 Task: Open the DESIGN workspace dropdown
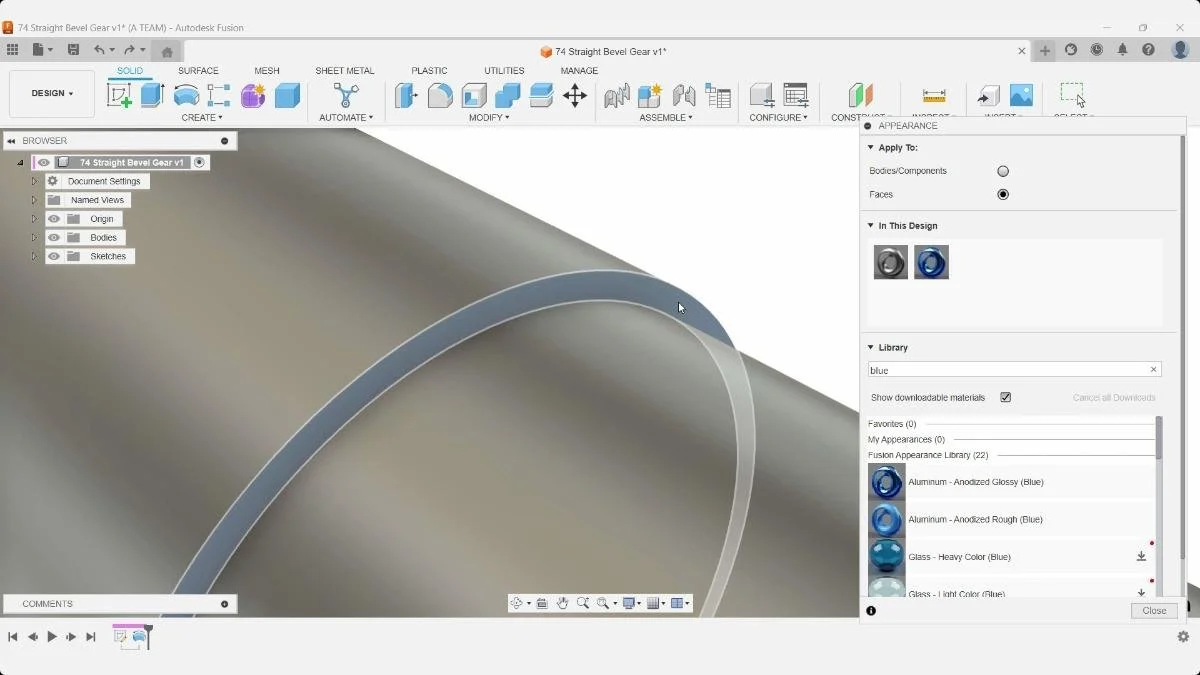point(52,94)
